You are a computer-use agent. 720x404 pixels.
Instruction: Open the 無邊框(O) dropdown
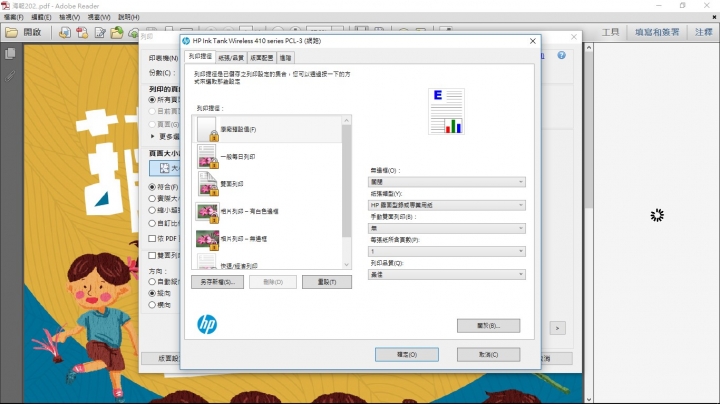click(447, 182)
